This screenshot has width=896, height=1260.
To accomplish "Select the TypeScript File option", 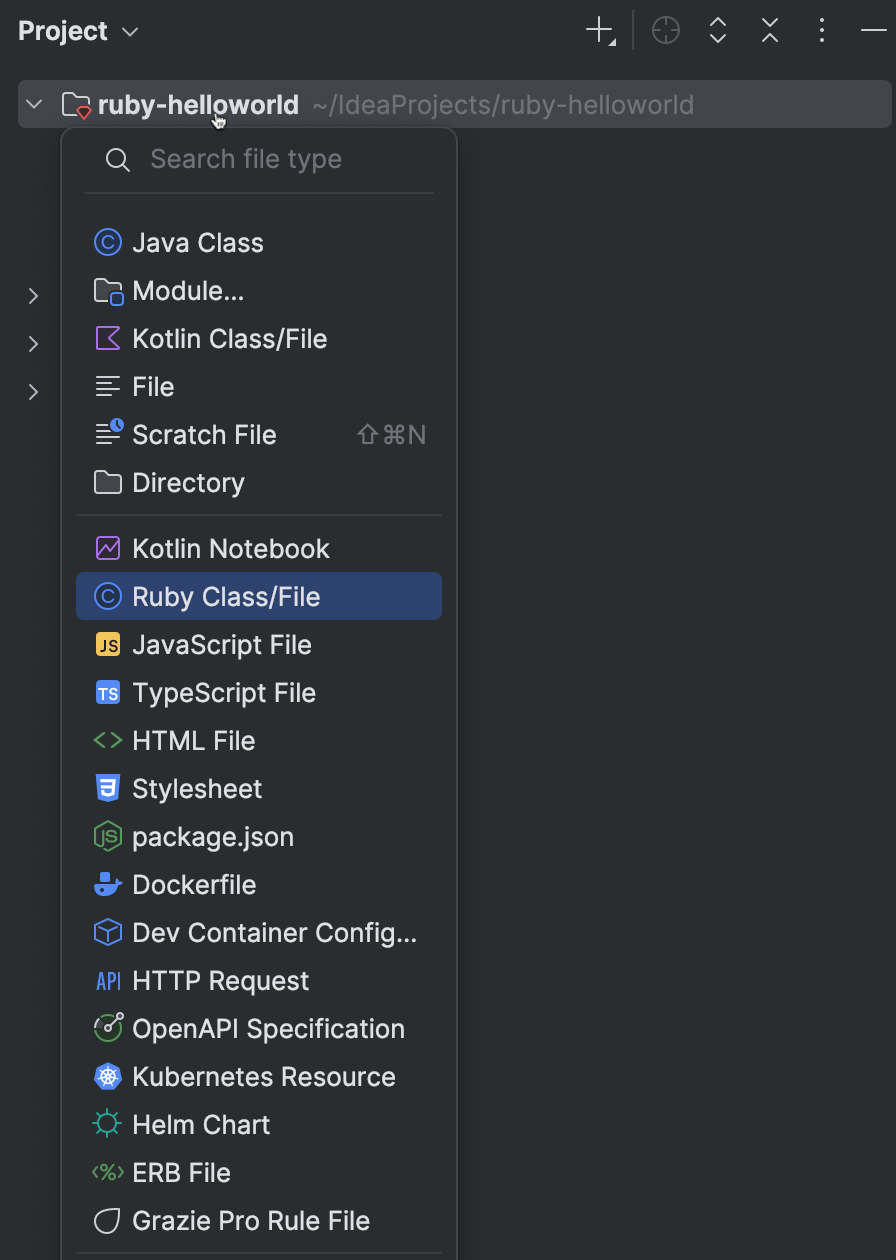I will click(222, 692).
